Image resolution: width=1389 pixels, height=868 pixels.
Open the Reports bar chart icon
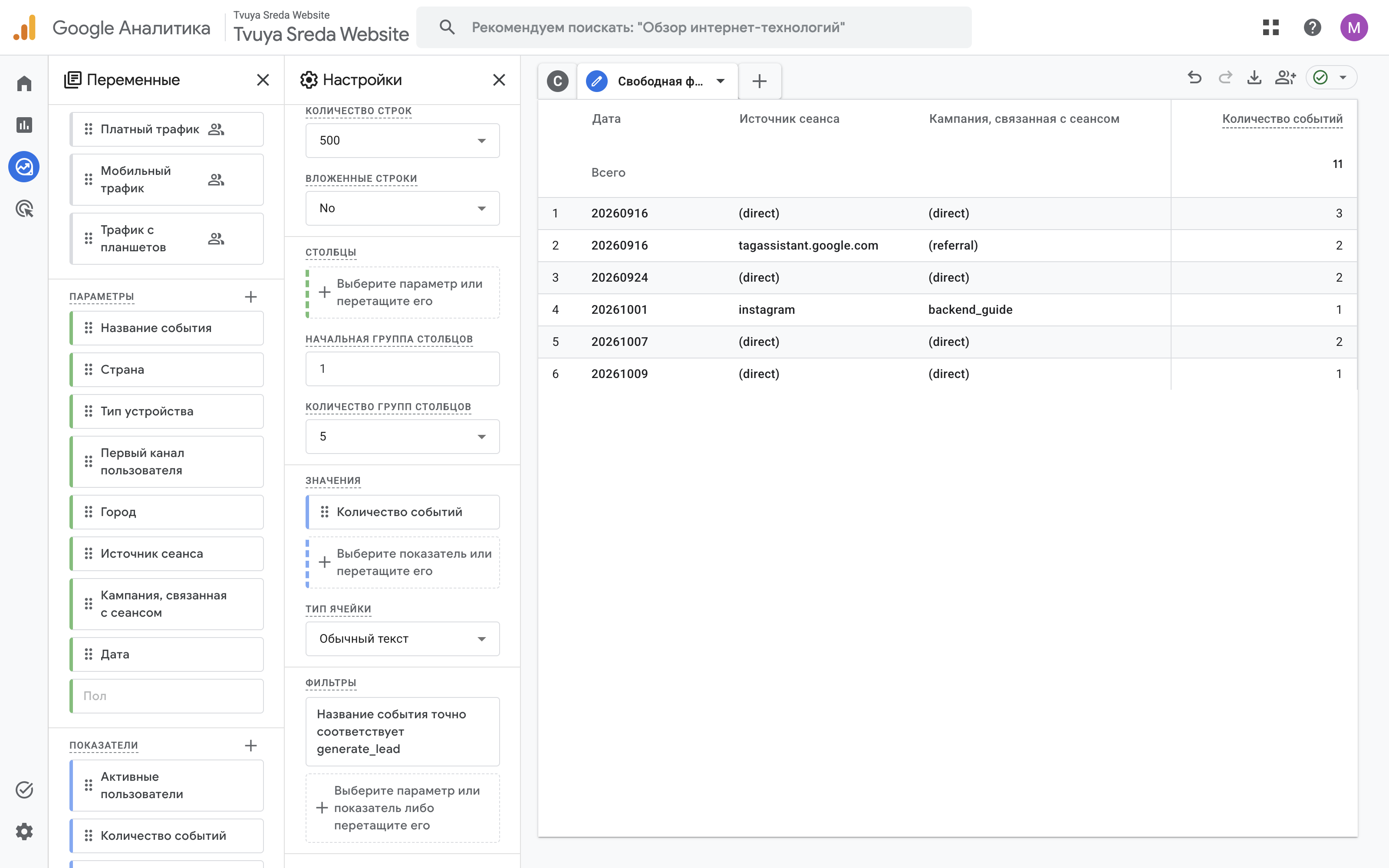pyautogui.click(x=24, y=125)
